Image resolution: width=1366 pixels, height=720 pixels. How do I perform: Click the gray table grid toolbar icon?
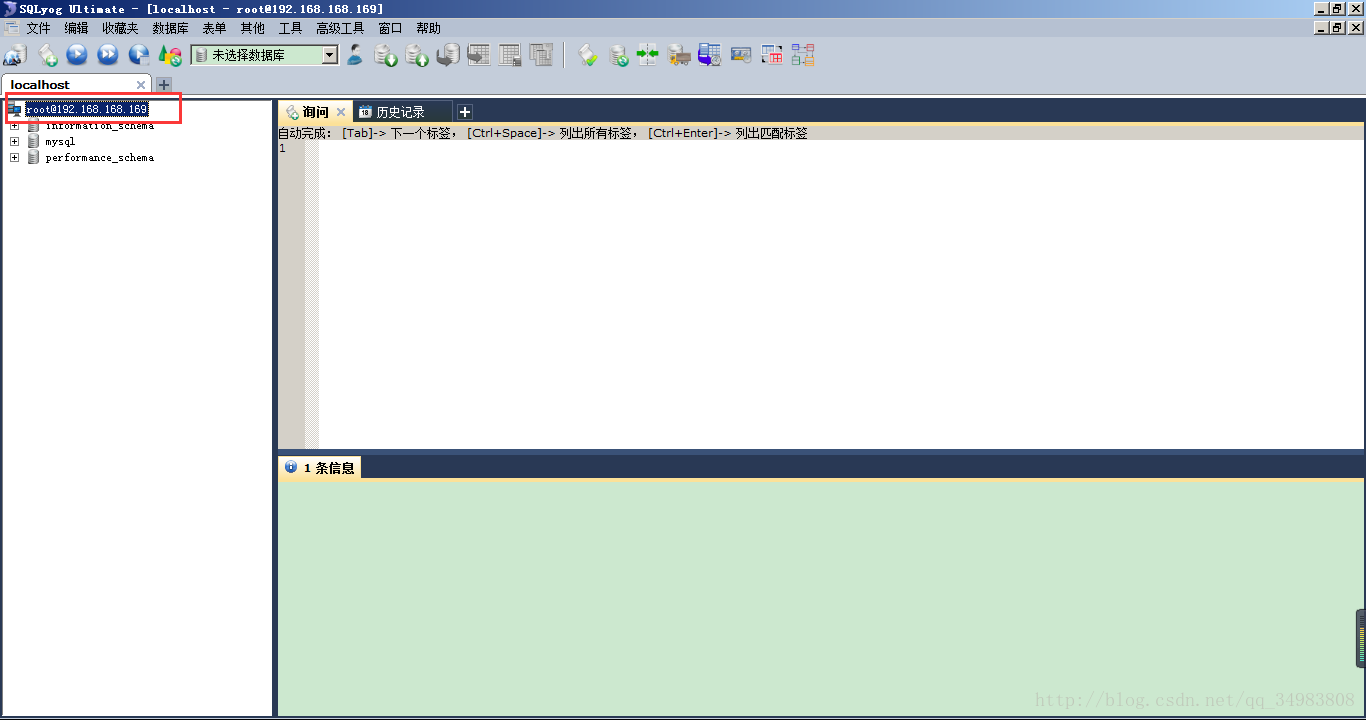(x=510, y=55)
